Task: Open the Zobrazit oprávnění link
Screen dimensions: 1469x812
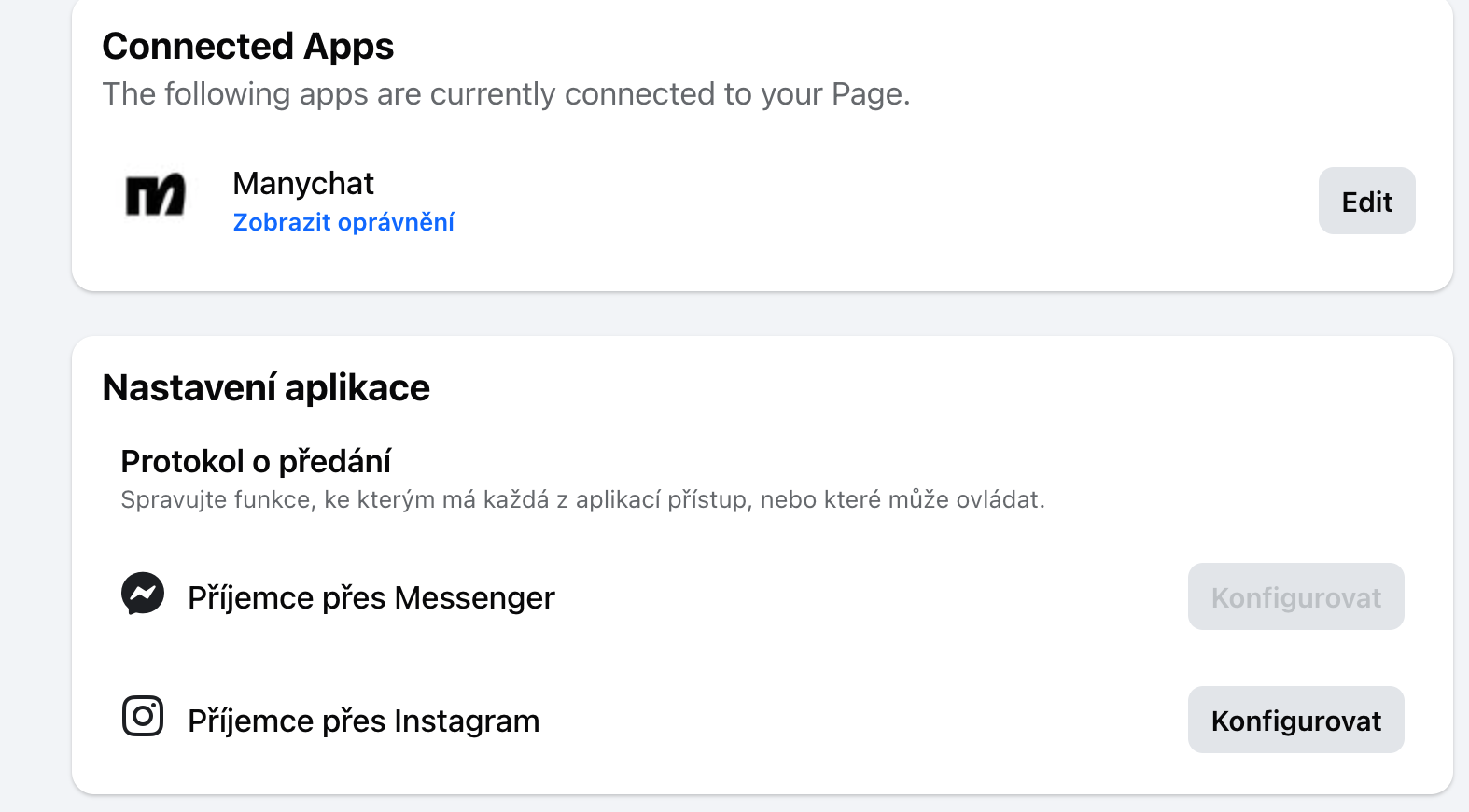Action: click(343, 222)
